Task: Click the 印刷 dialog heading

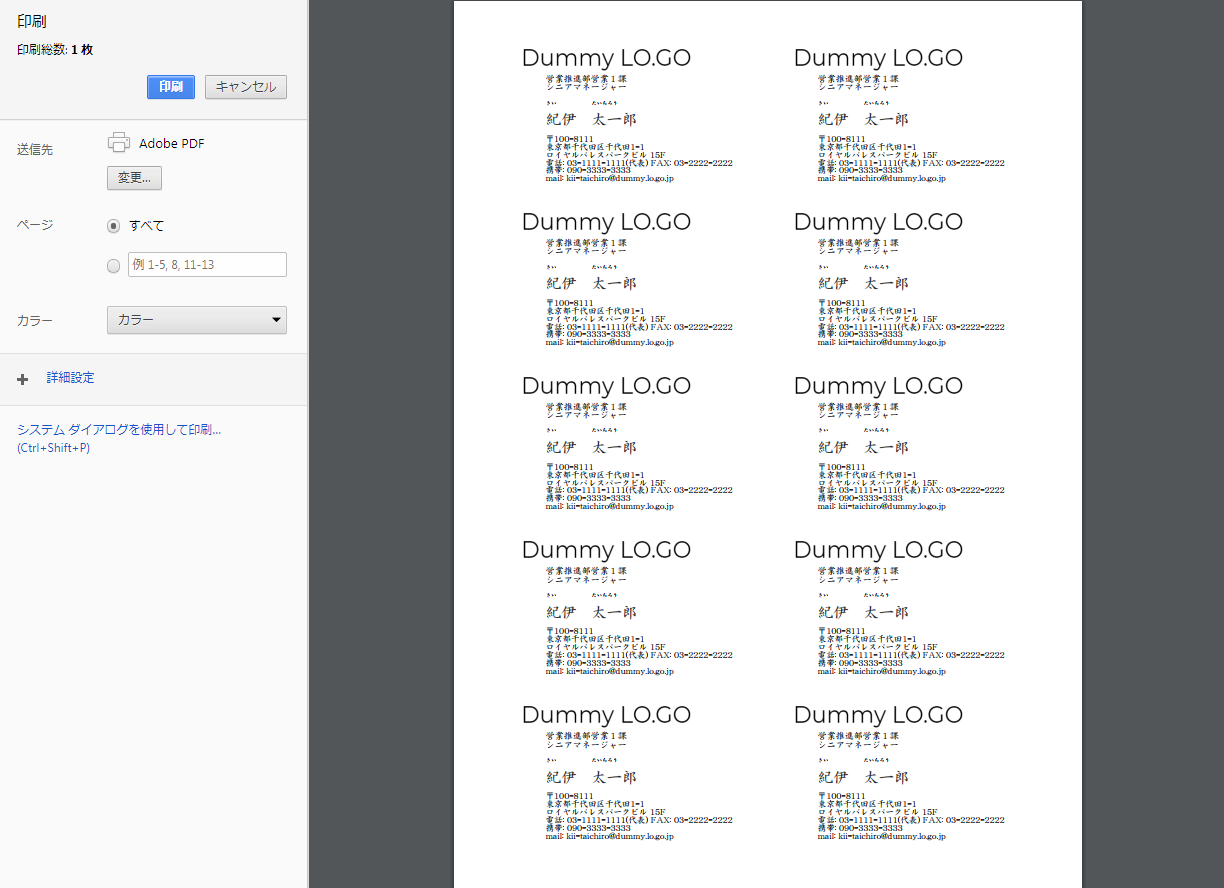Action: tap(32, 21)
